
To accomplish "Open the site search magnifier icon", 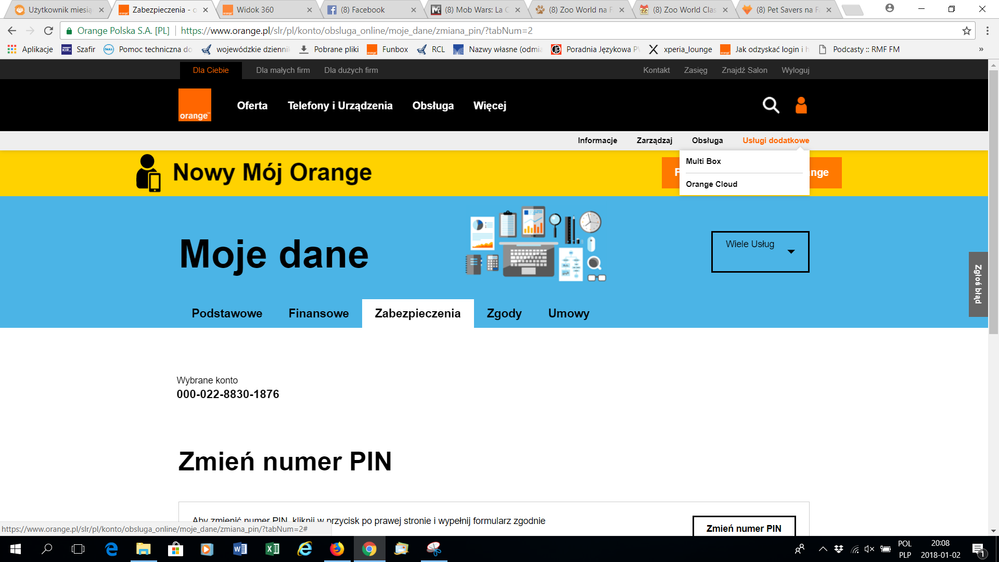I will tap(771, 105).
